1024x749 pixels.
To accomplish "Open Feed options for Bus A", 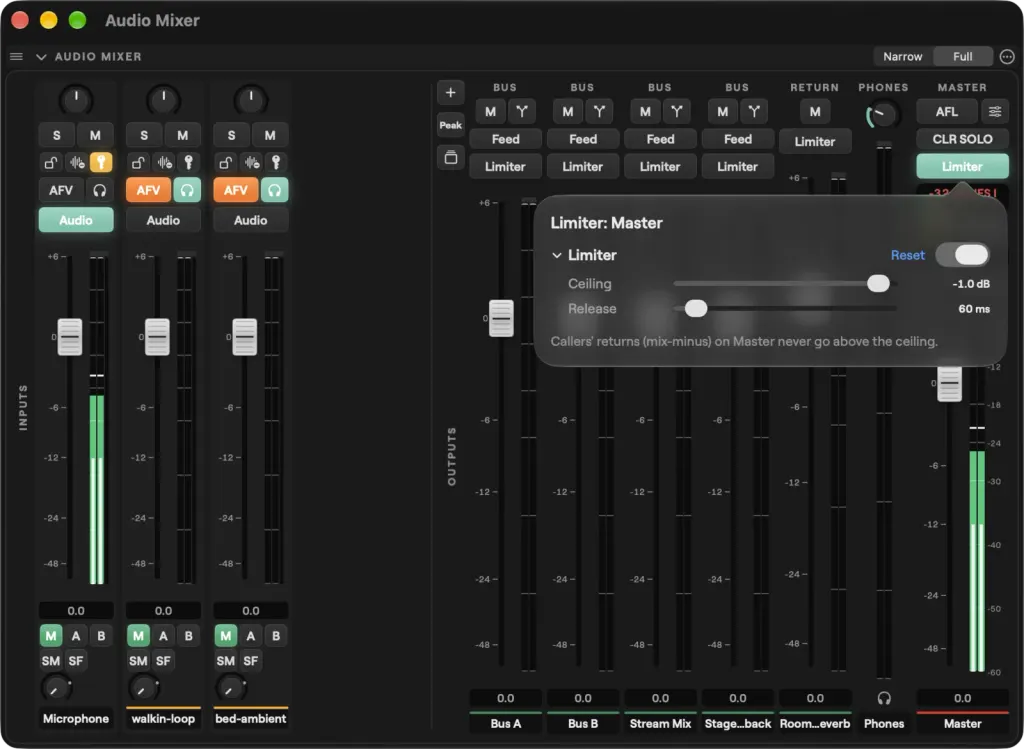I will click(505, 139).
